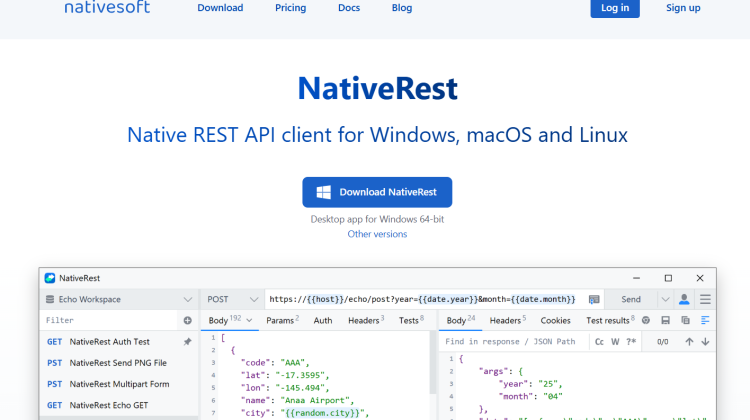Switch to the request Headers tab with 3

366,320
